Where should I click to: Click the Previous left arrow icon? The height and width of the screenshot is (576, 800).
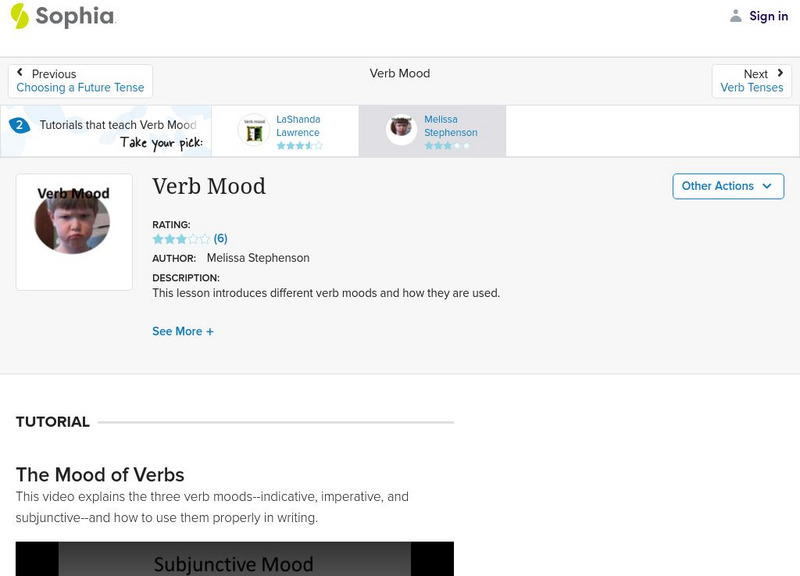21,73
